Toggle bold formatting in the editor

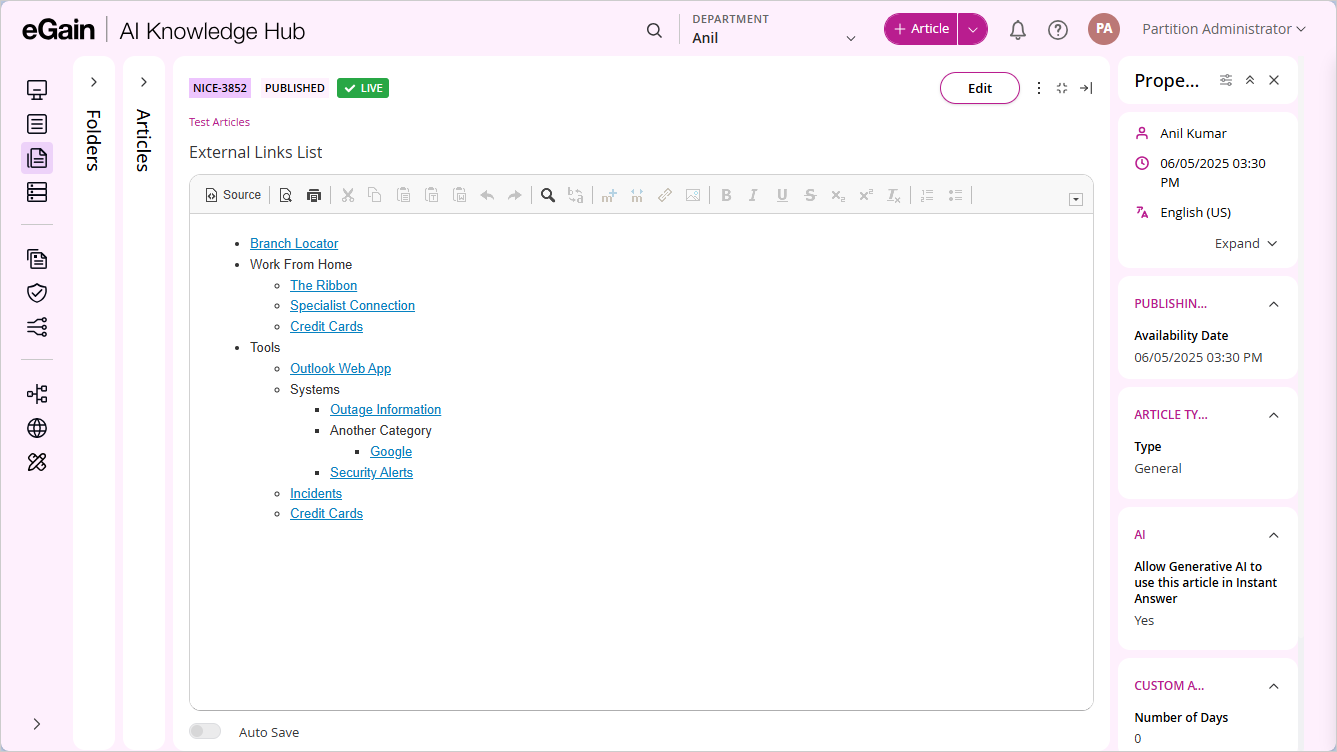tap(726, 195)
